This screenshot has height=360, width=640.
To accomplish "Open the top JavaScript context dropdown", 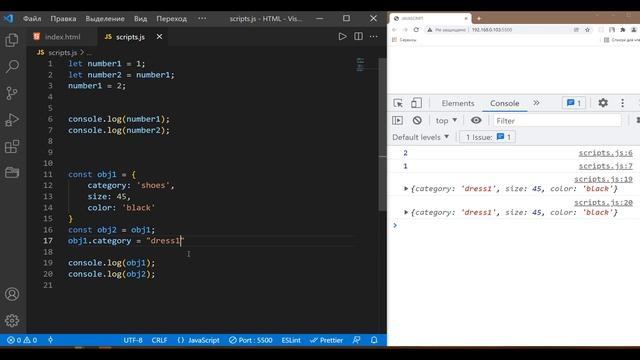I will tap(446, 120).
